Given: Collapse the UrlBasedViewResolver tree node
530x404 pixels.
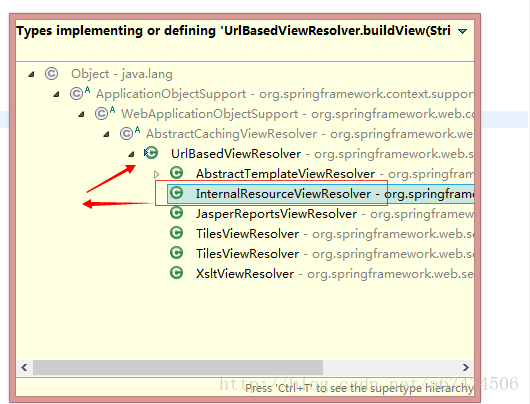Looking at the screenshot, I should tap(131, 154).
